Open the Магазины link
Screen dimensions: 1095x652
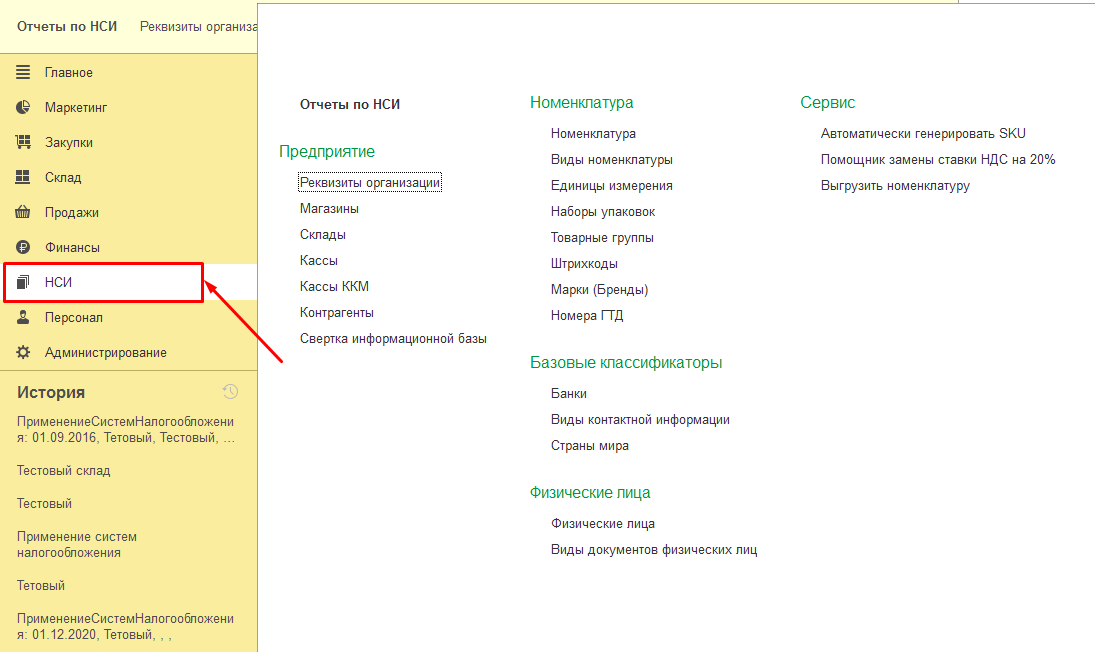329,208
